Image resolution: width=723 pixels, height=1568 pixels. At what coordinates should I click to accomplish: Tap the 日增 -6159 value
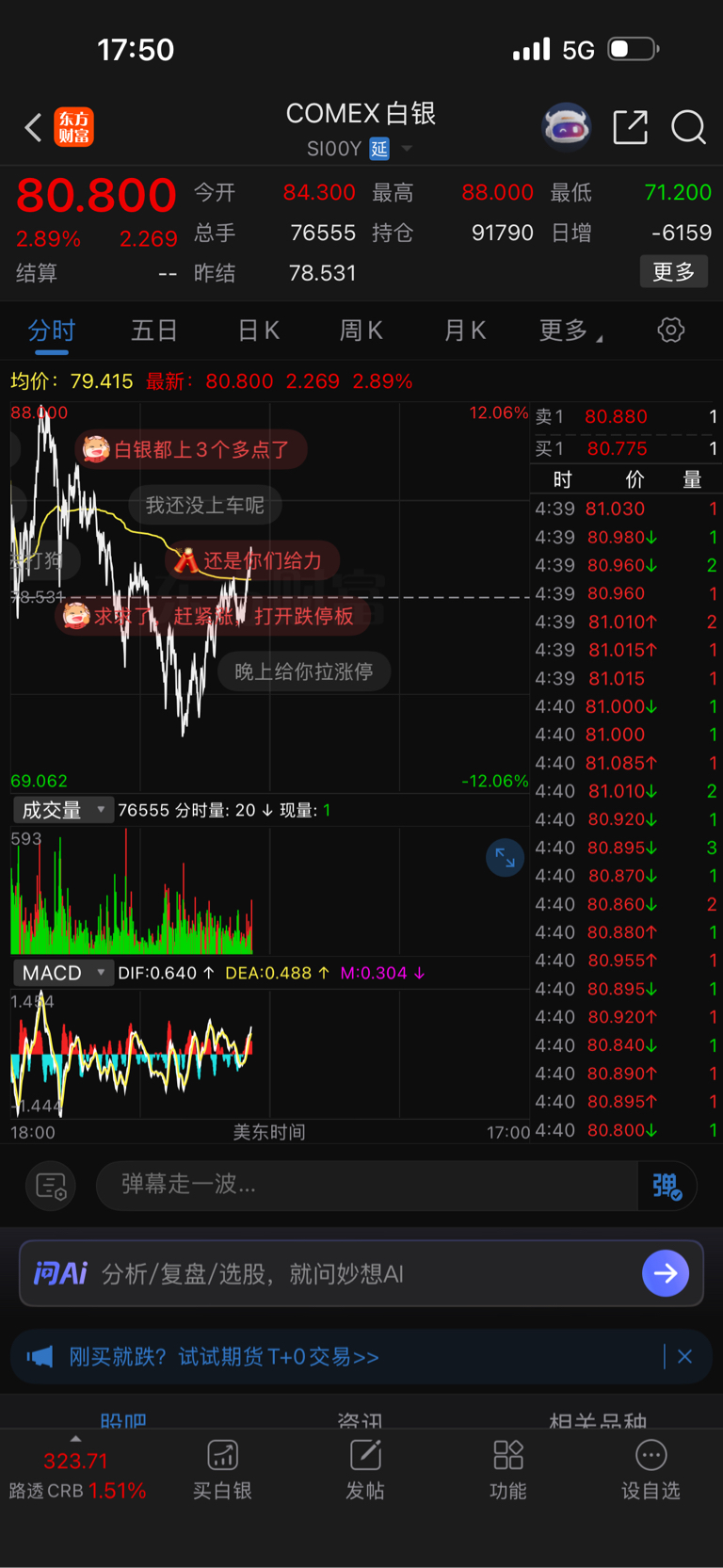tap(681, 233)
